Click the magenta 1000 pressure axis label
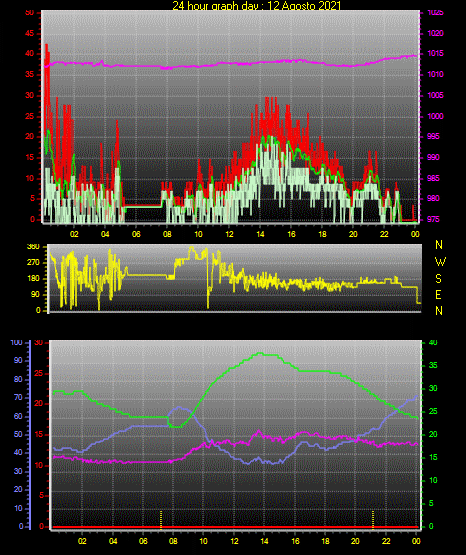Image resolution: width=466 pixels, height=555 pixels. 435,116
